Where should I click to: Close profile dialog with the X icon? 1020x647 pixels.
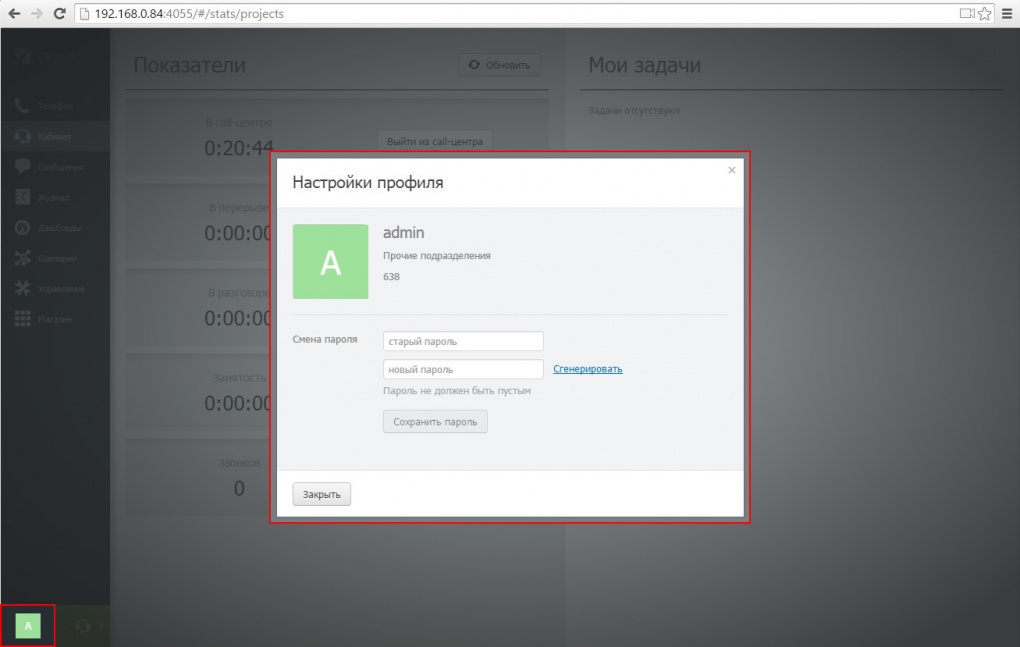(731, 171)
